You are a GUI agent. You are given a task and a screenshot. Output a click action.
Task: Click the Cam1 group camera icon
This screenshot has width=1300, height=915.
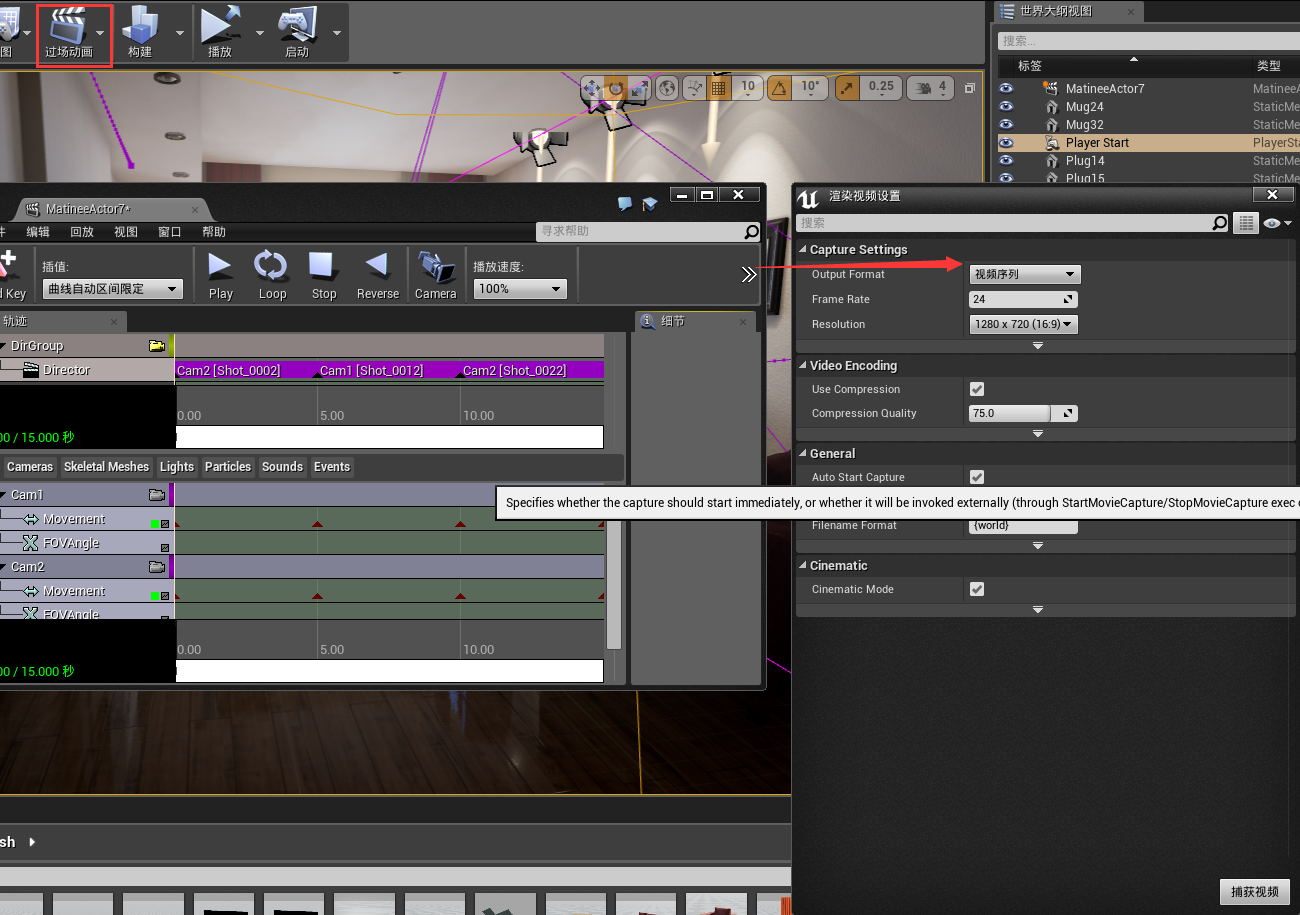(157, 495)
